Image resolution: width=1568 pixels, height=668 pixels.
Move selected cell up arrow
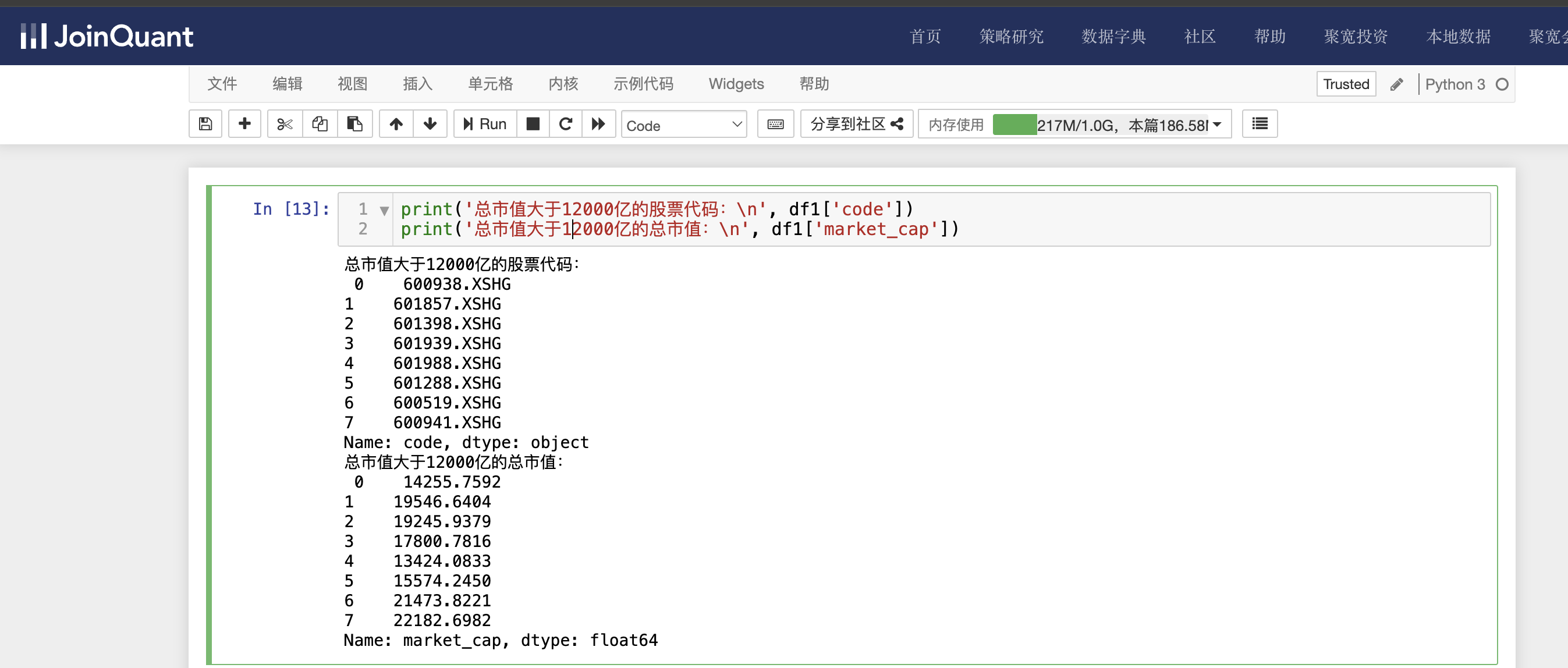(396, 124)
